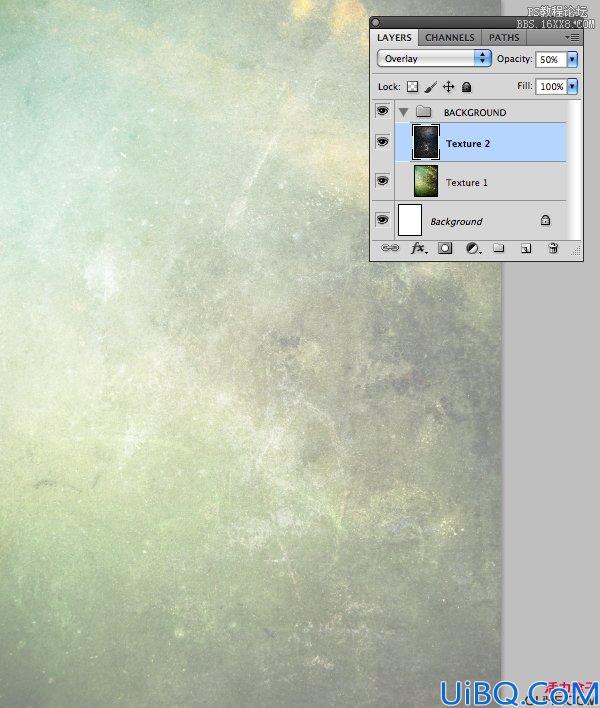This screenshot has height=708, width=600.
Task: Add a layer style with fx
Action: [419, 248]
